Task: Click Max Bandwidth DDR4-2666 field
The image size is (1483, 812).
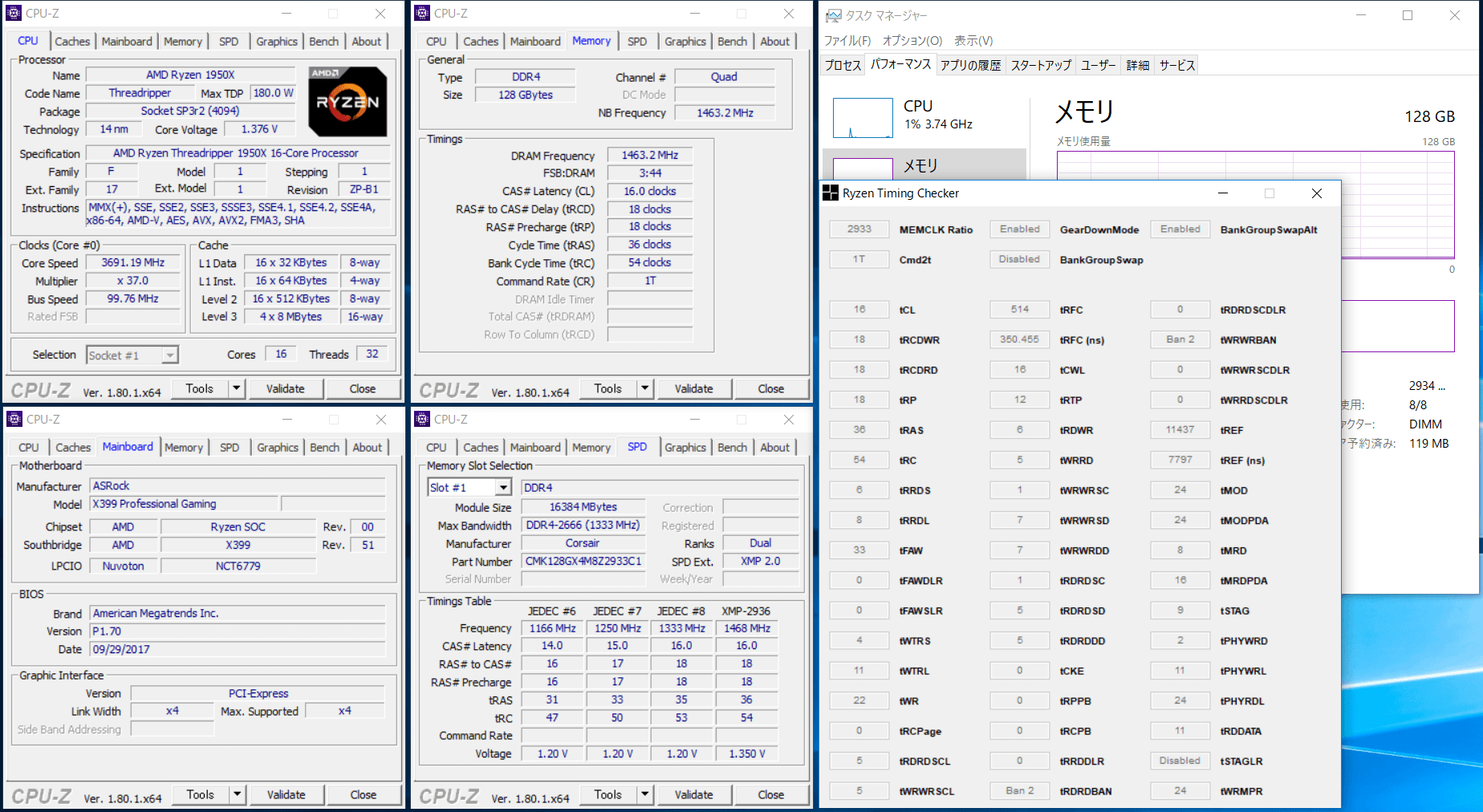Action: coord(583,525)
